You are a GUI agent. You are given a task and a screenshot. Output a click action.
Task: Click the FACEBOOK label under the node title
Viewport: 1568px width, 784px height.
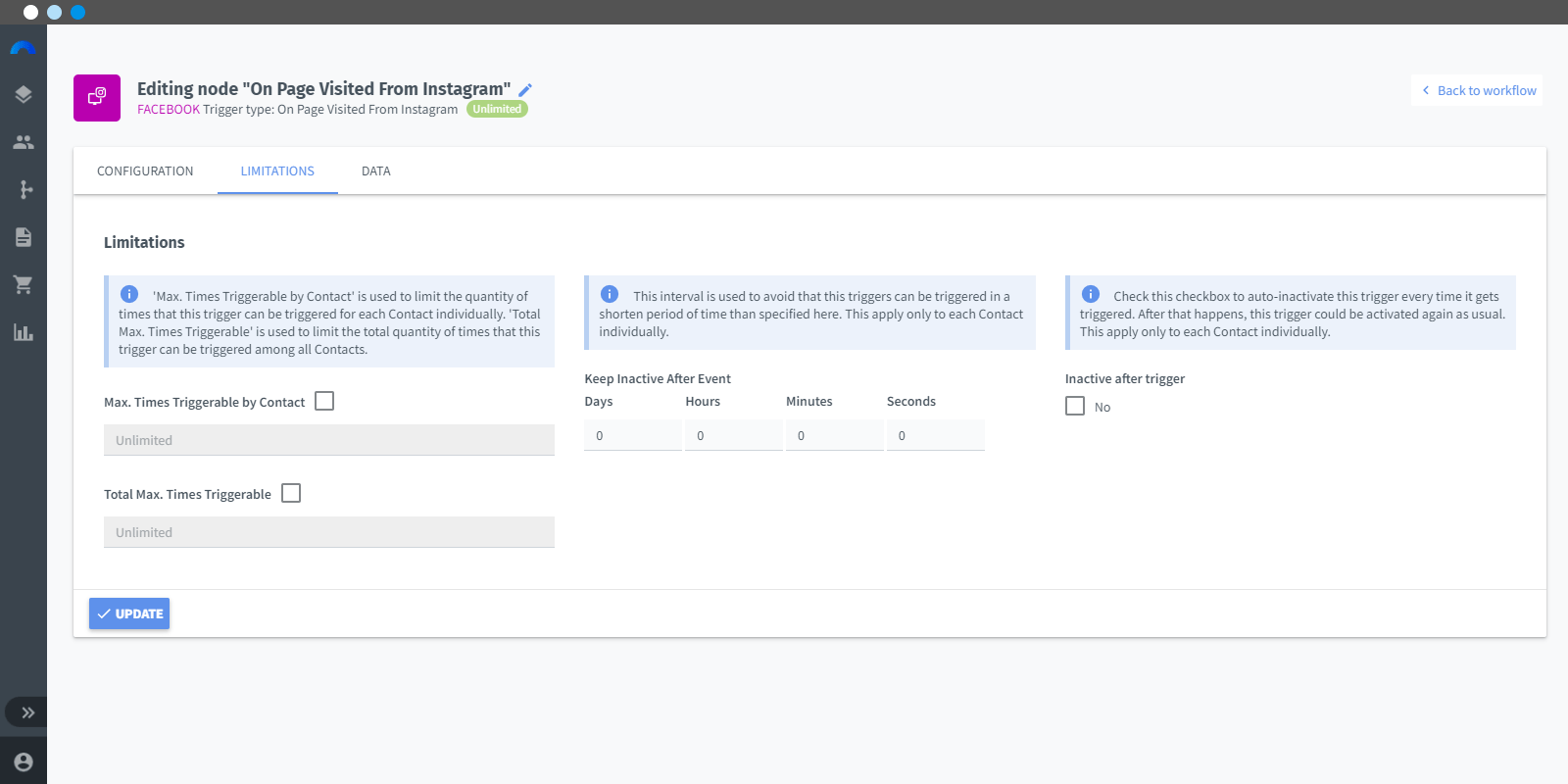coord(169,110)
